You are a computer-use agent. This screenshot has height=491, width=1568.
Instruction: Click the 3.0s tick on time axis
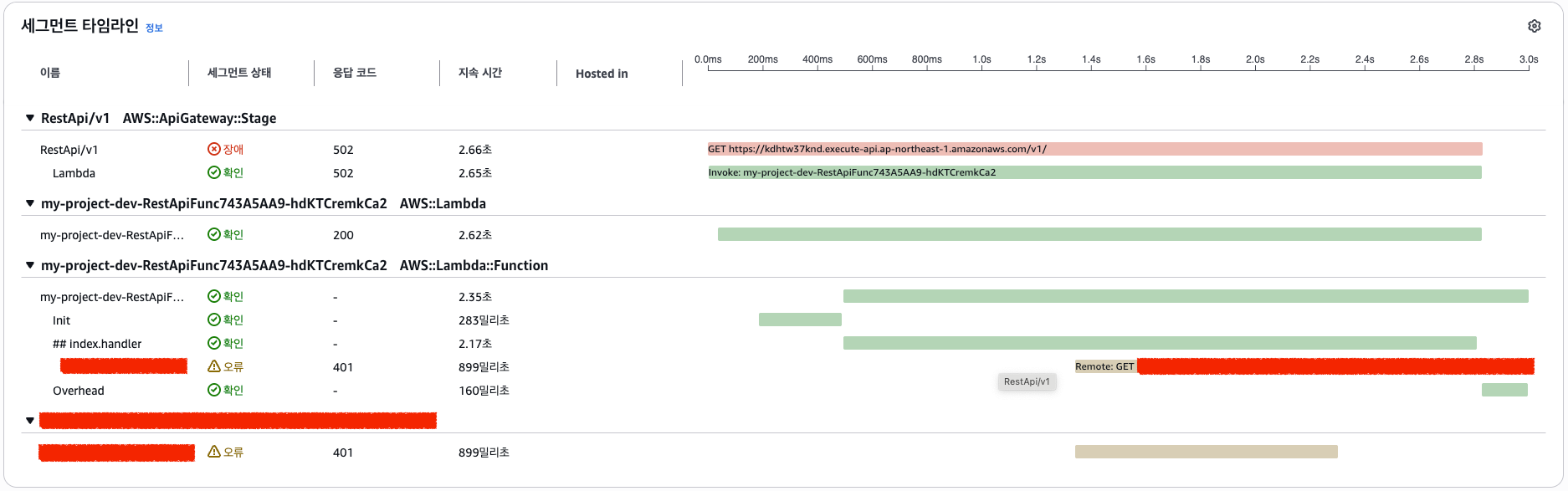pyautogui.click(x=1529, y=59)
